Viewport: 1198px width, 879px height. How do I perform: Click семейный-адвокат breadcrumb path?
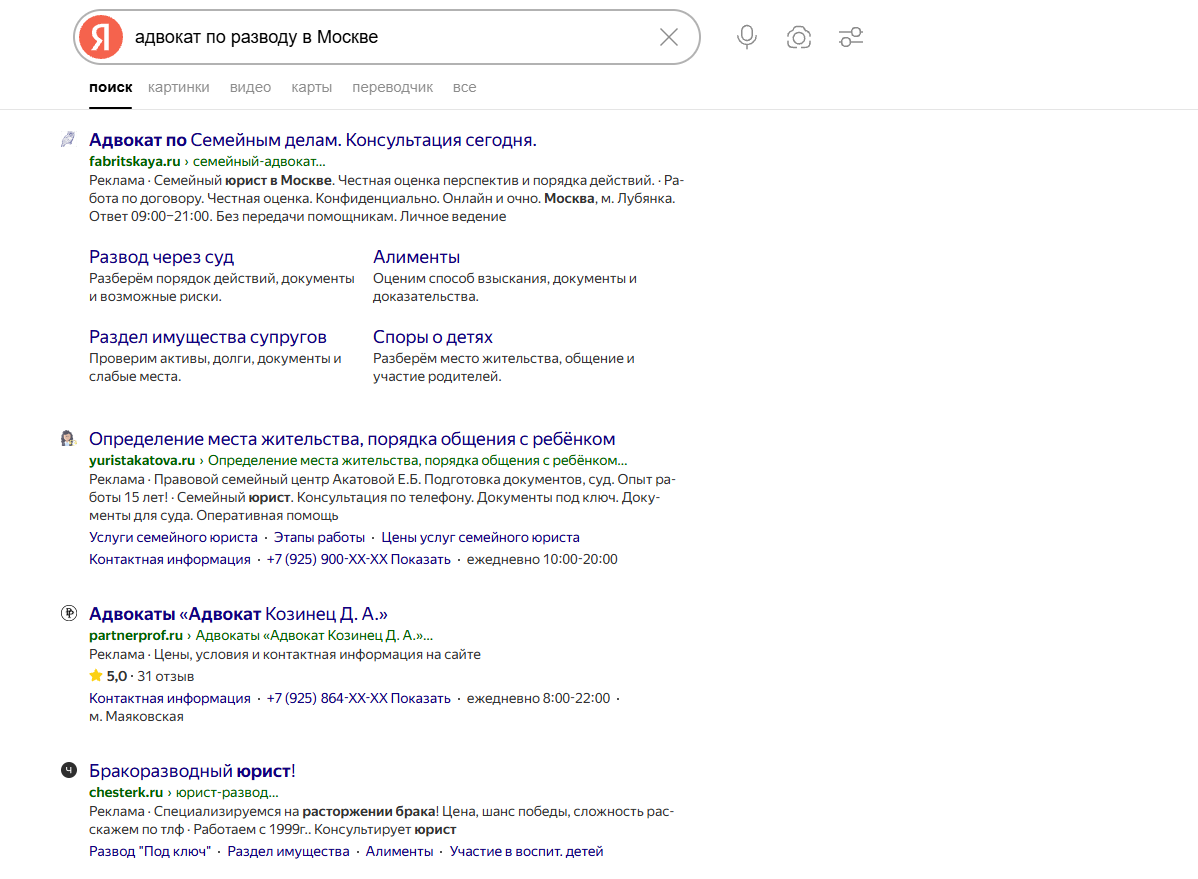tap(259, 161)
